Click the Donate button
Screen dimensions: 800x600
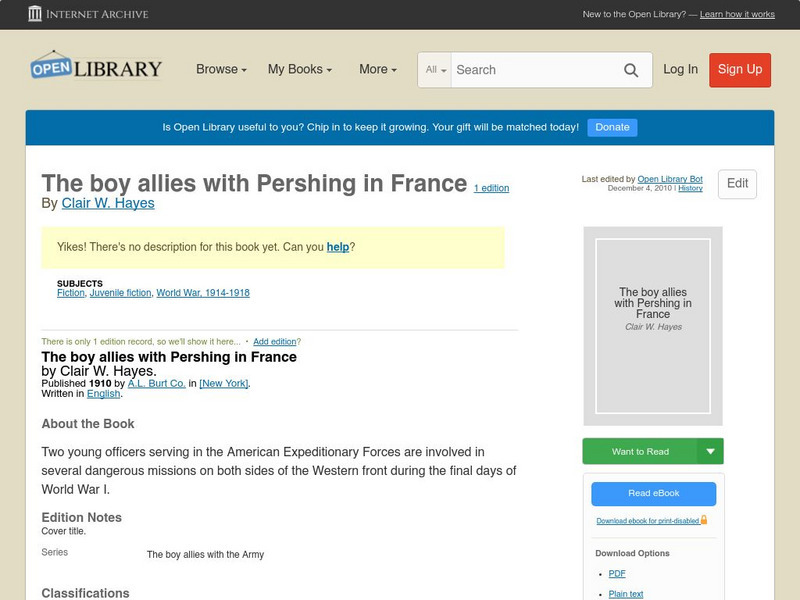click(x=611, y=127)
